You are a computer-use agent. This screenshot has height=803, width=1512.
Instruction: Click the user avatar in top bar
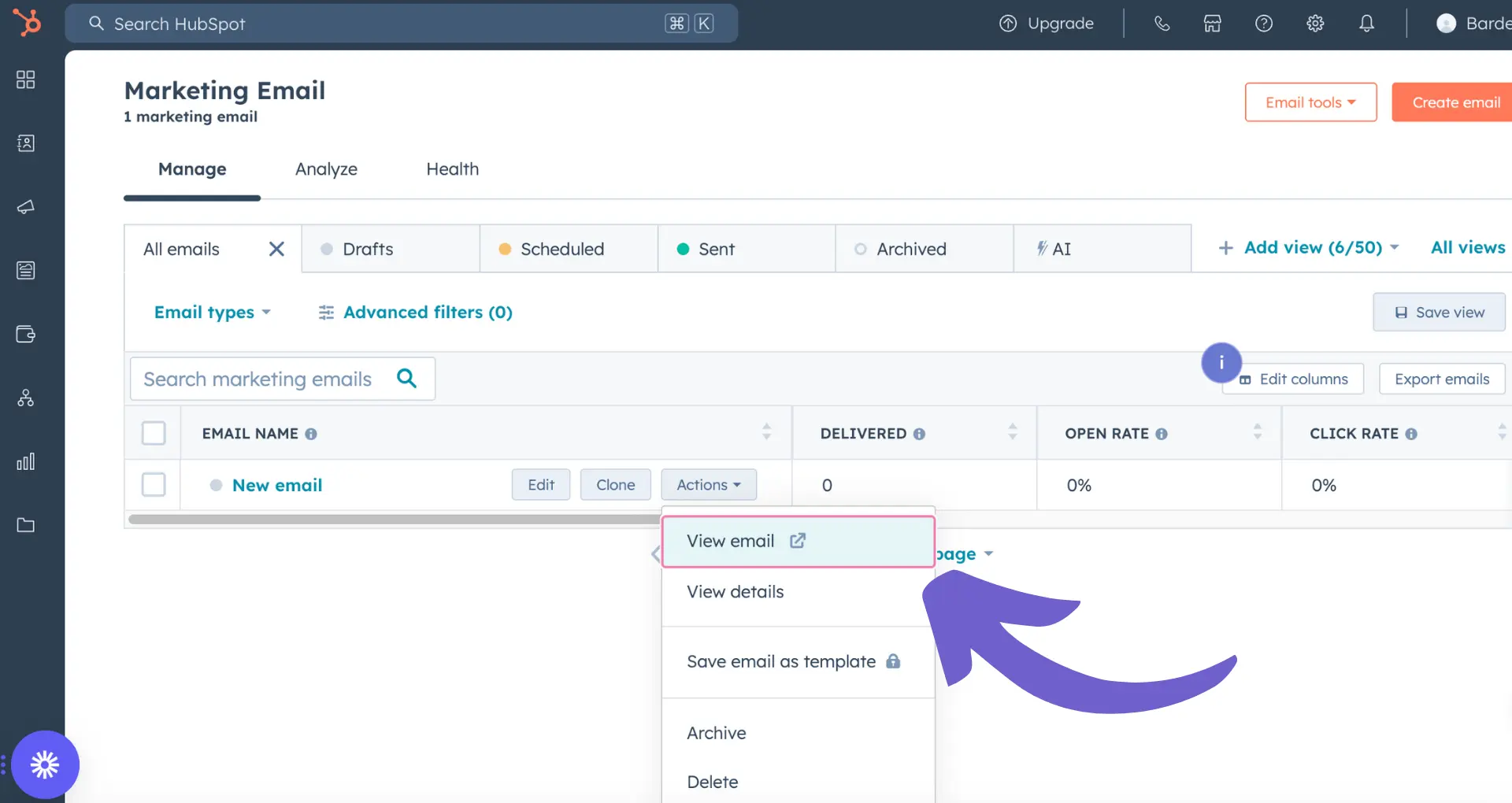pyautogui.click(x=1447, y=24)
